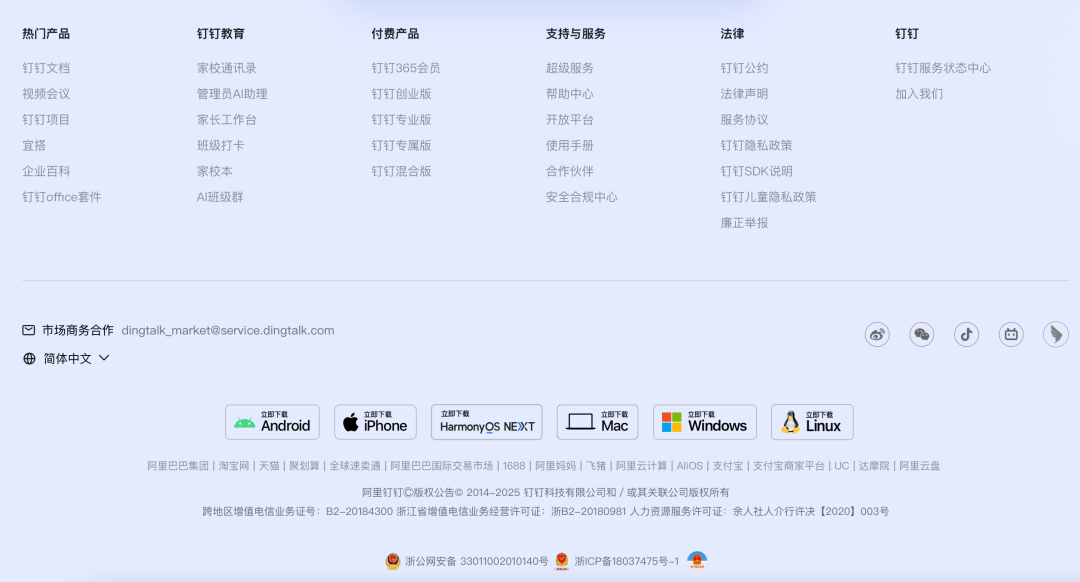This screenshot has height=582, width=1080.
Task: Visit 淘宝网 footer link
Action: click(234, 466)
